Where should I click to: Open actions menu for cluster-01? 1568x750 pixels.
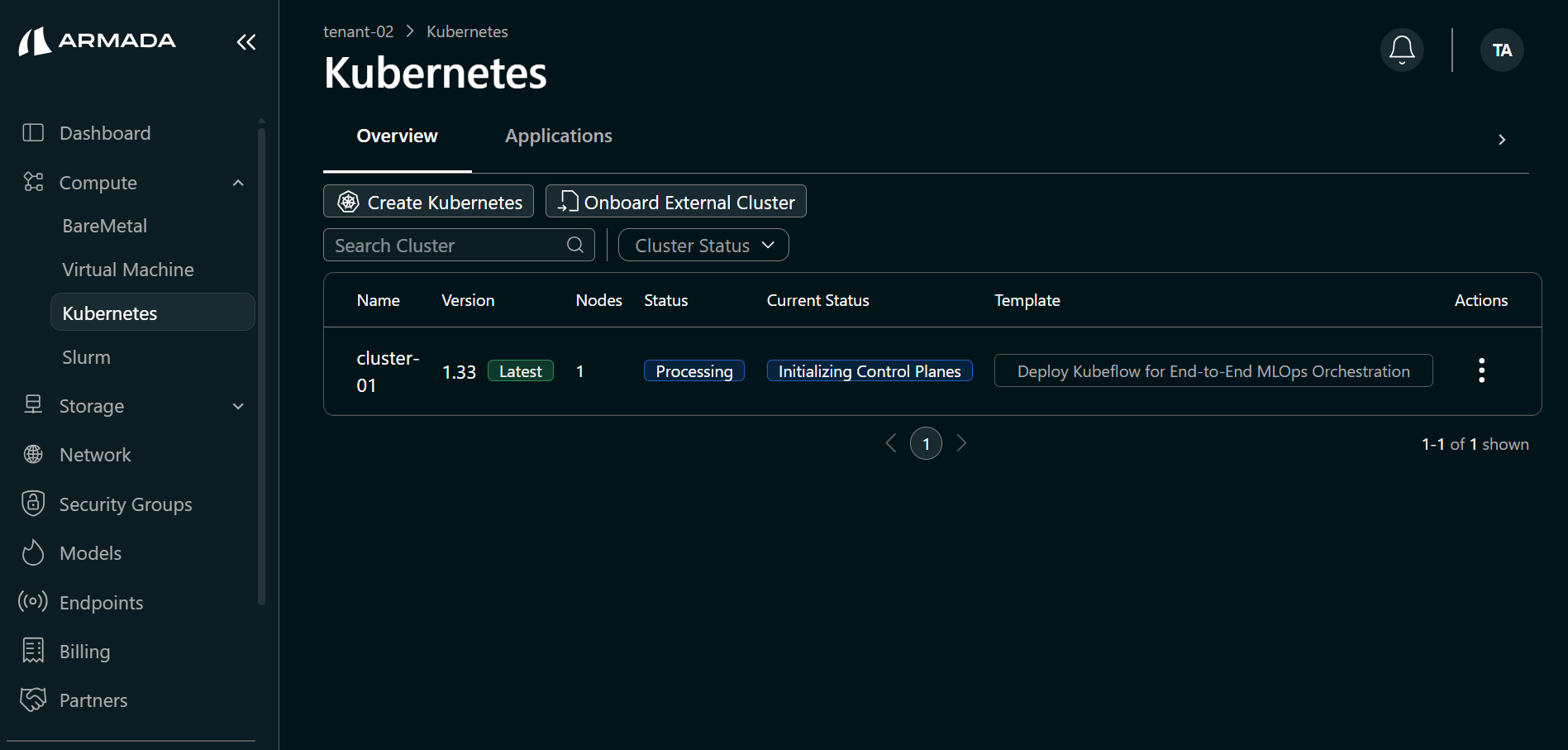(1481, 370)
